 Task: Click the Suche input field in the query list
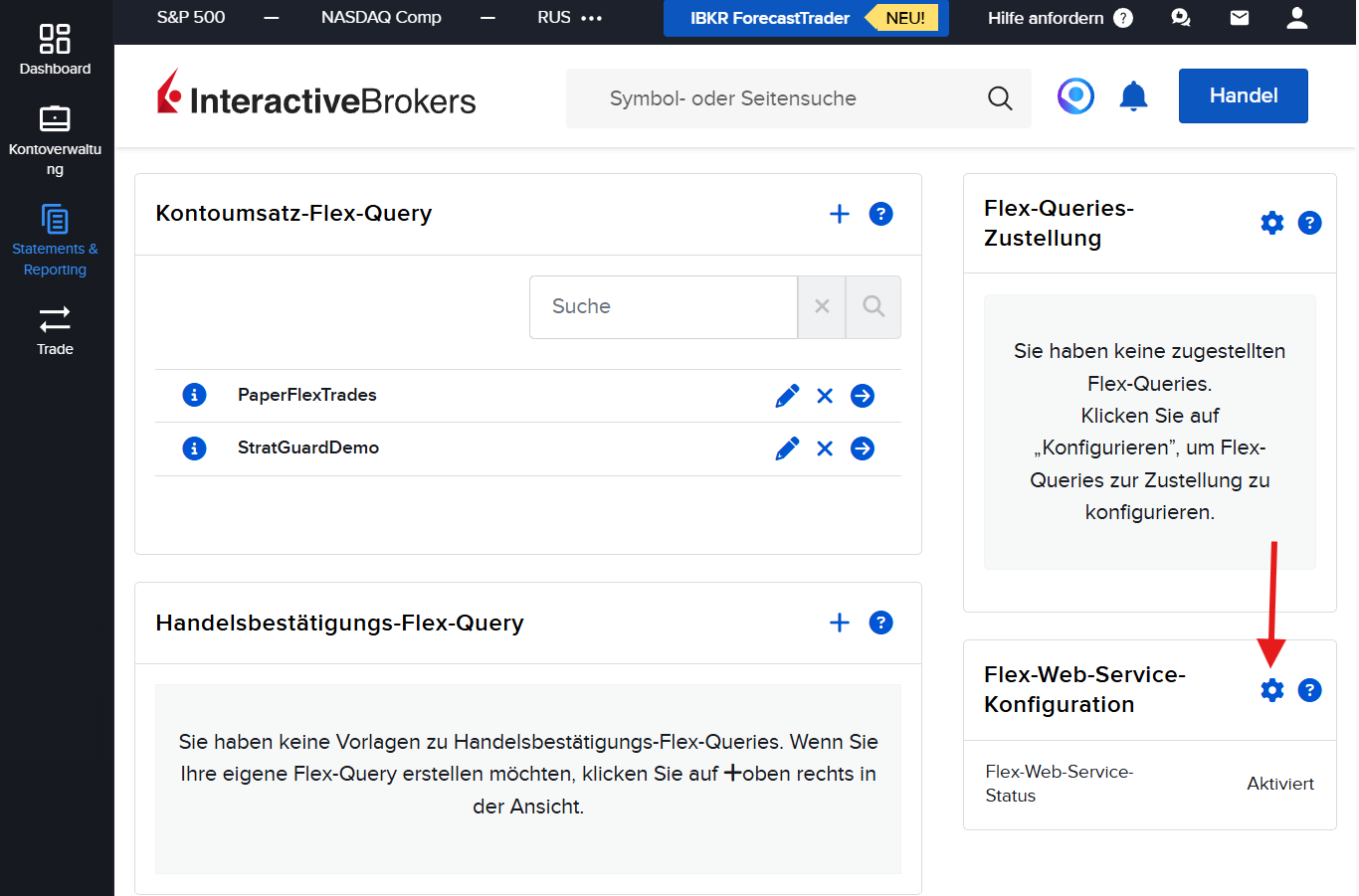(664, 306)
